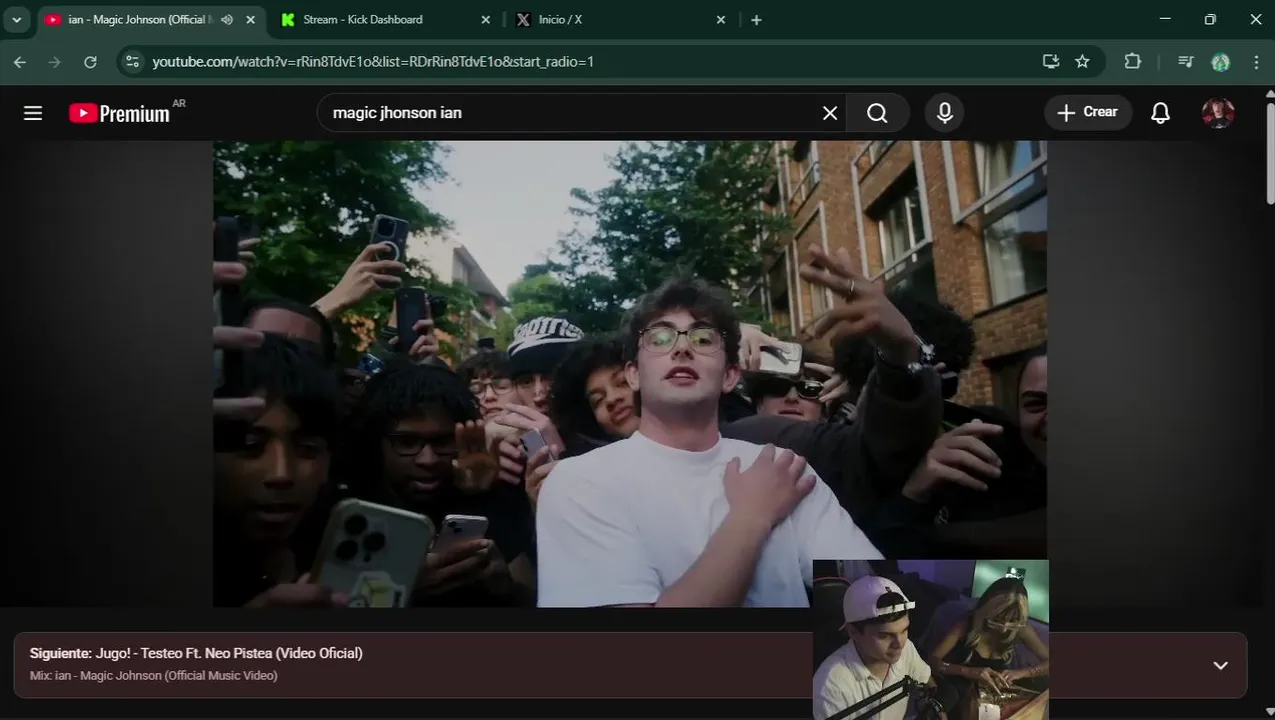This screenshot has width=1275, height=720.
Task: Click the Crear button
Action: tap(1088, 113)
